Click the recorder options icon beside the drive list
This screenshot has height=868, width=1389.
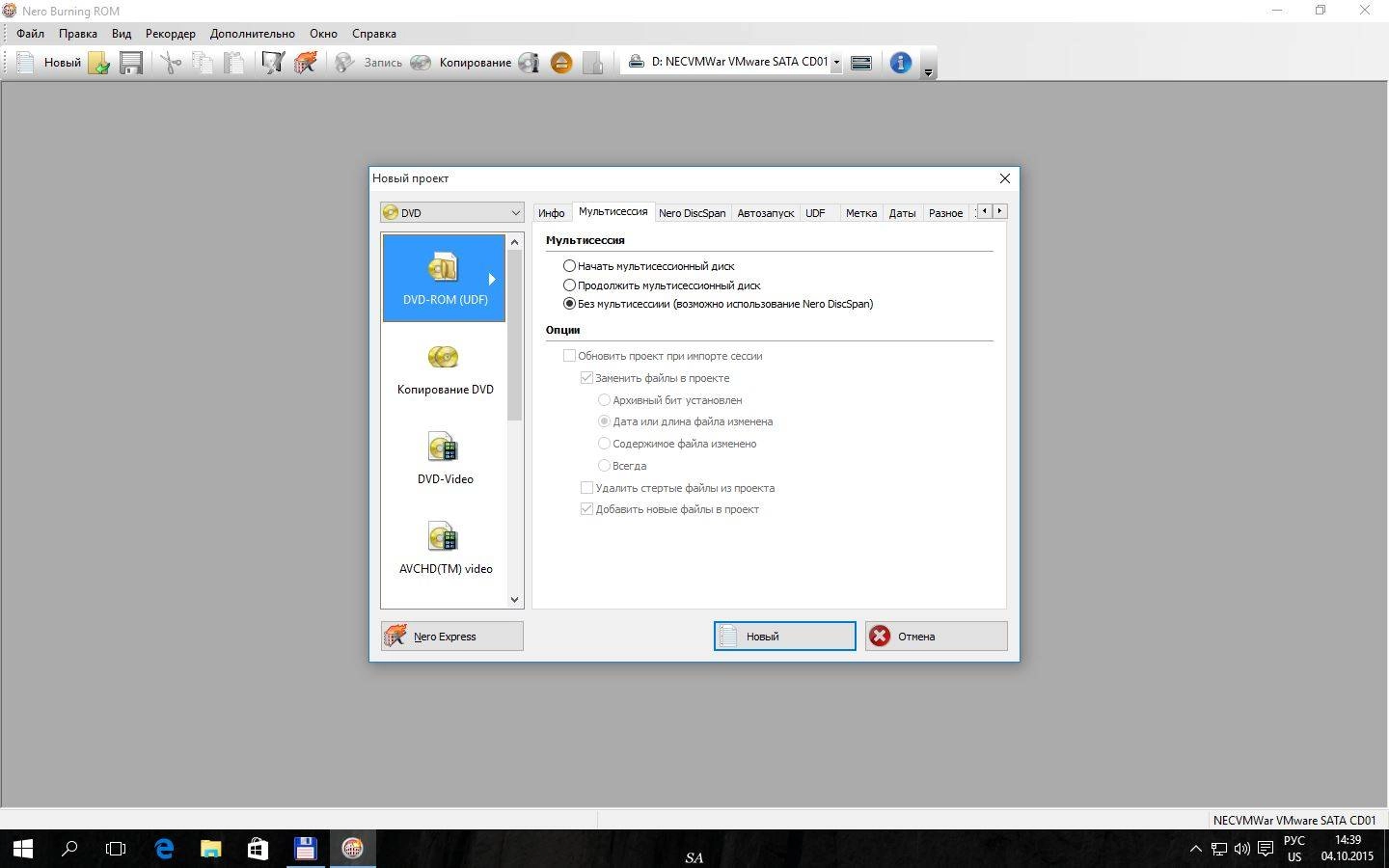[861, 63]
